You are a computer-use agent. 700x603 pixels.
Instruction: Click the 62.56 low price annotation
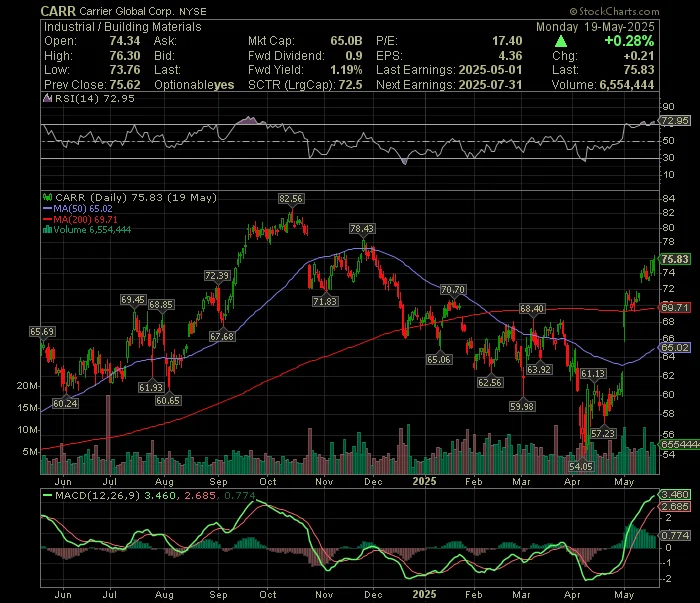coord(490,382)
